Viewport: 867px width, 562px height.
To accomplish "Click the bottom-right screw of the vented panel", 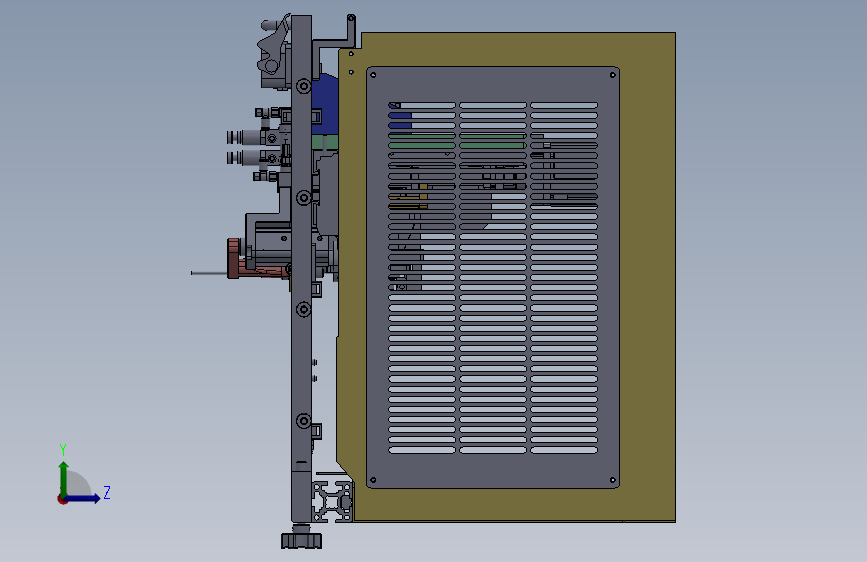I will pyautogui.click(x=613, y=480).
